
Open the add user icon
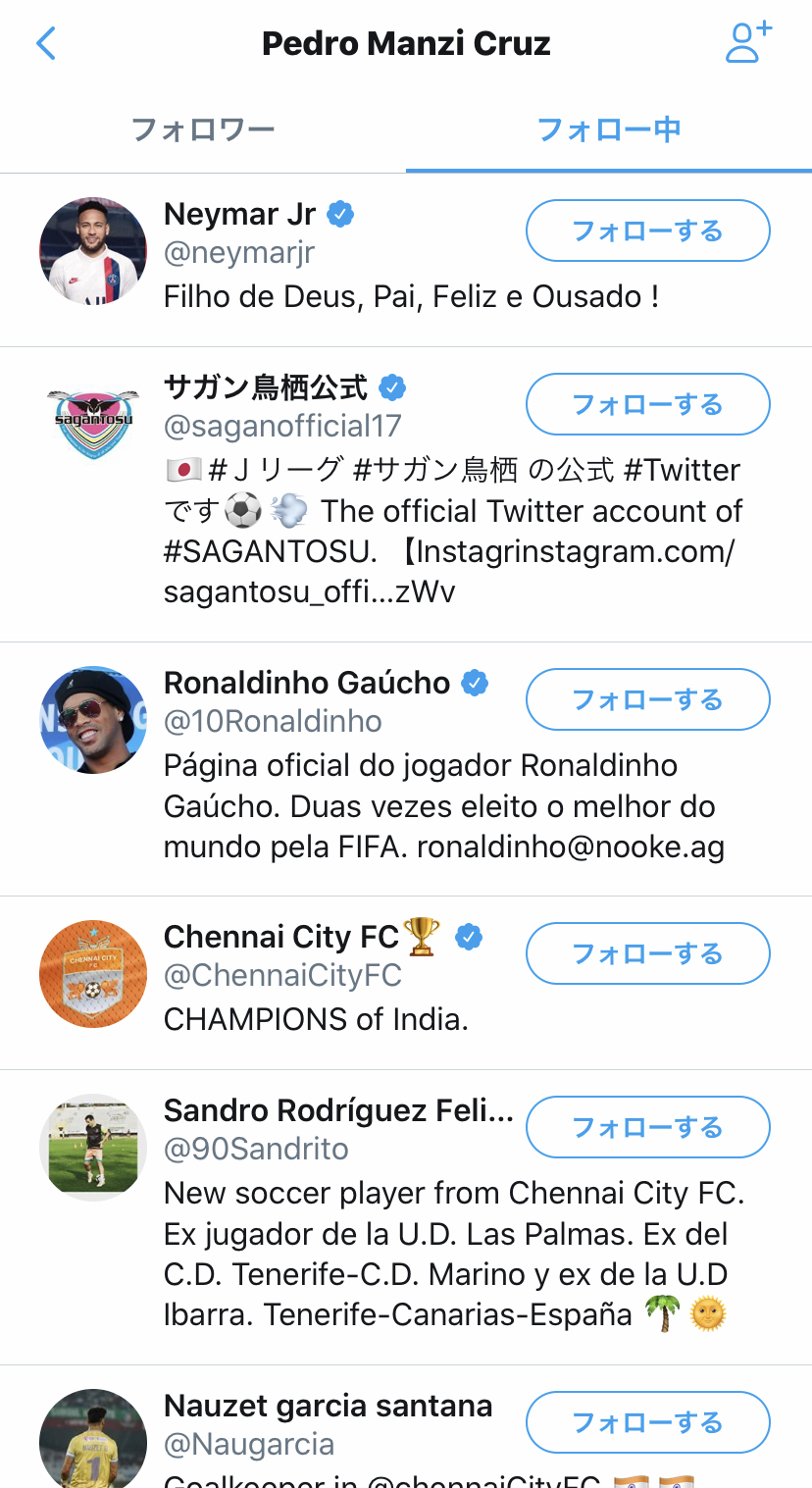748,43
